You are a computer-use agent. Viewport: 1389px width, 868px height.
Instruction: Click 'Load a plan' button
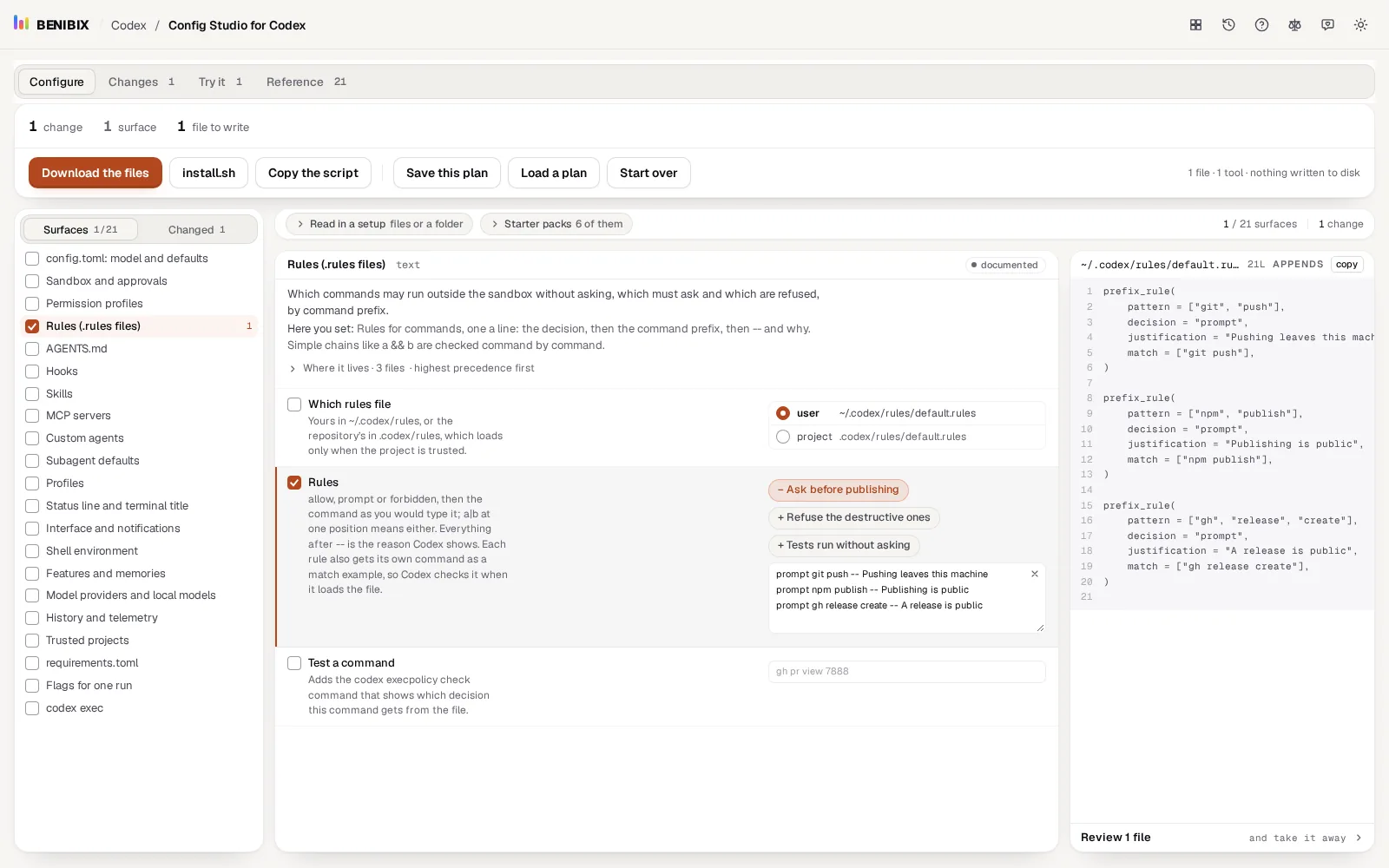[x=554, y=173]
